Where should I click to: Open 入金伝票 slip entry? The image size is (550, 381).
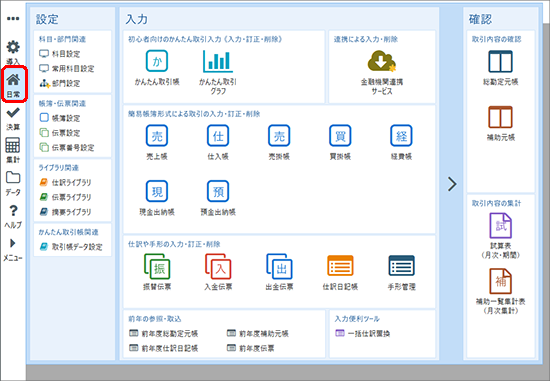coord(218,267)
